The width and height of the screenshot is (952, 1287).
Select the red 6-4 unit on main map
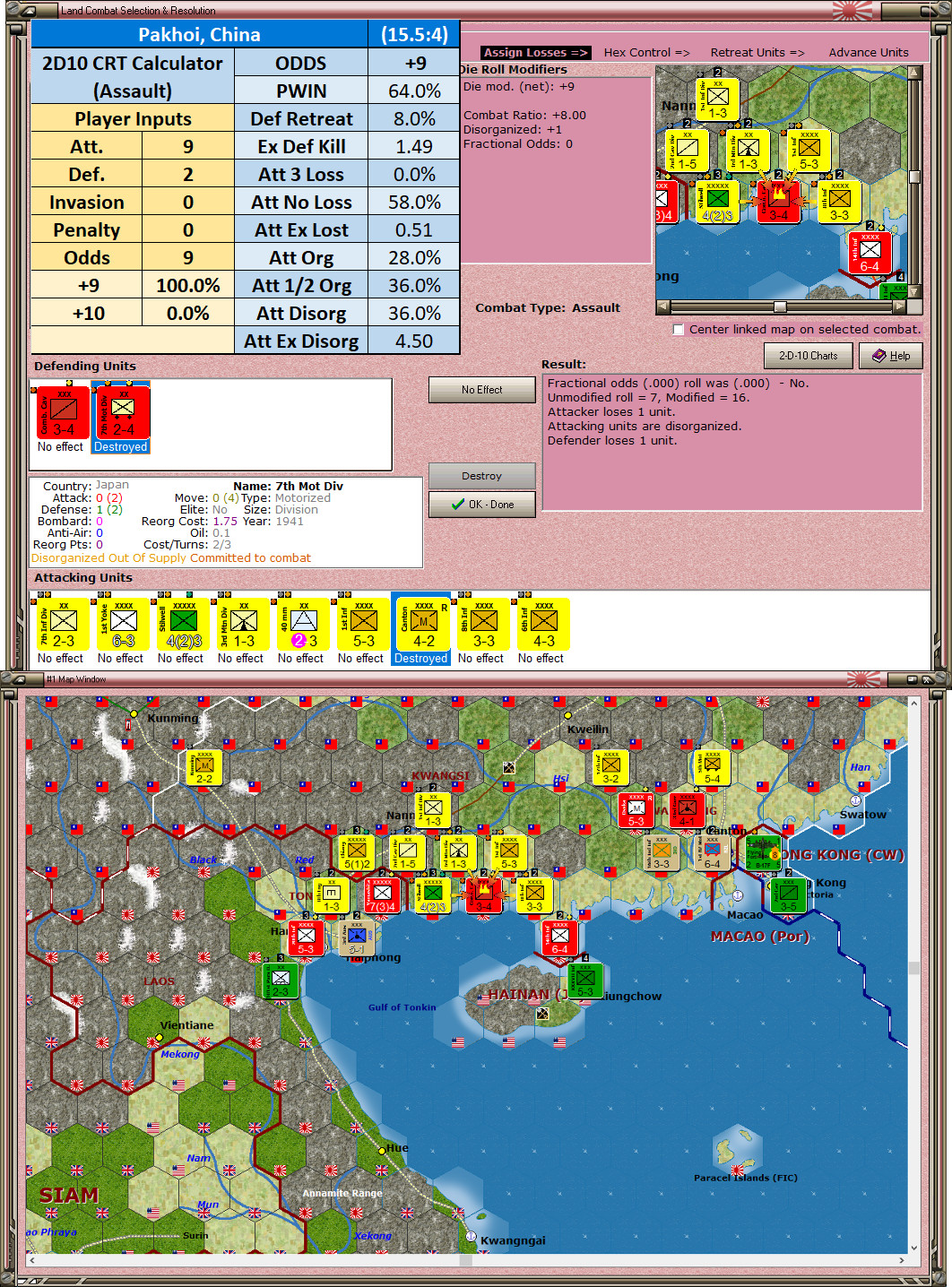tap(559, 937)
